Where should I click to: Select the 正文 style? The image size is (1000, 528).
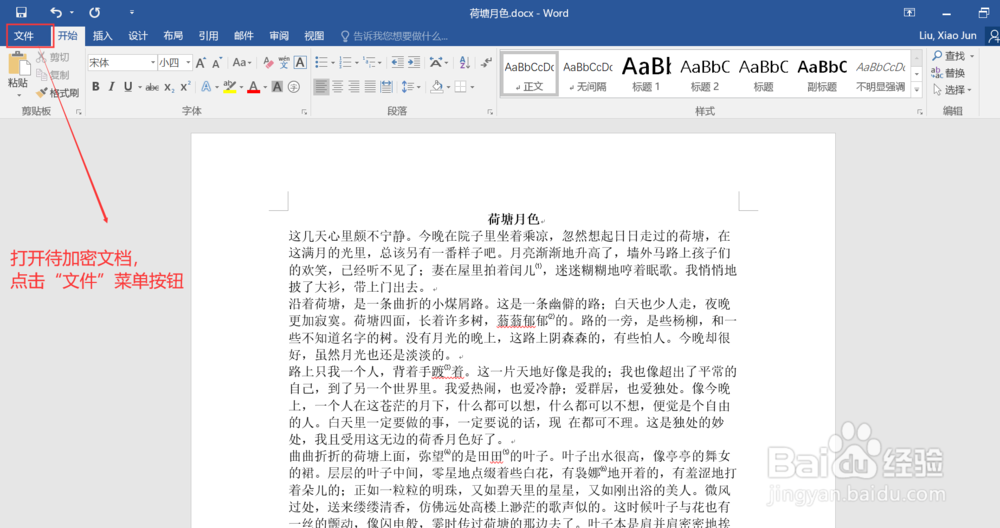click(x=529, y=74)
